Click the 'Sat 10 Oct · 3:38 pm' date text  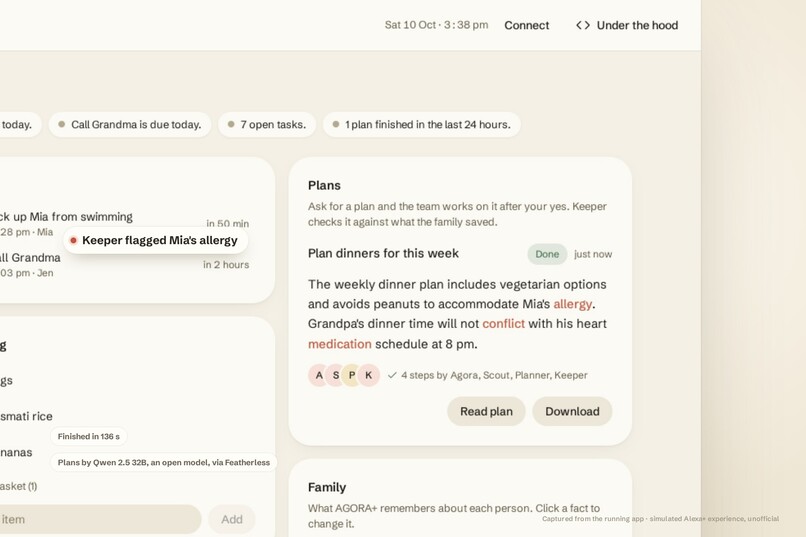(436, 25)
